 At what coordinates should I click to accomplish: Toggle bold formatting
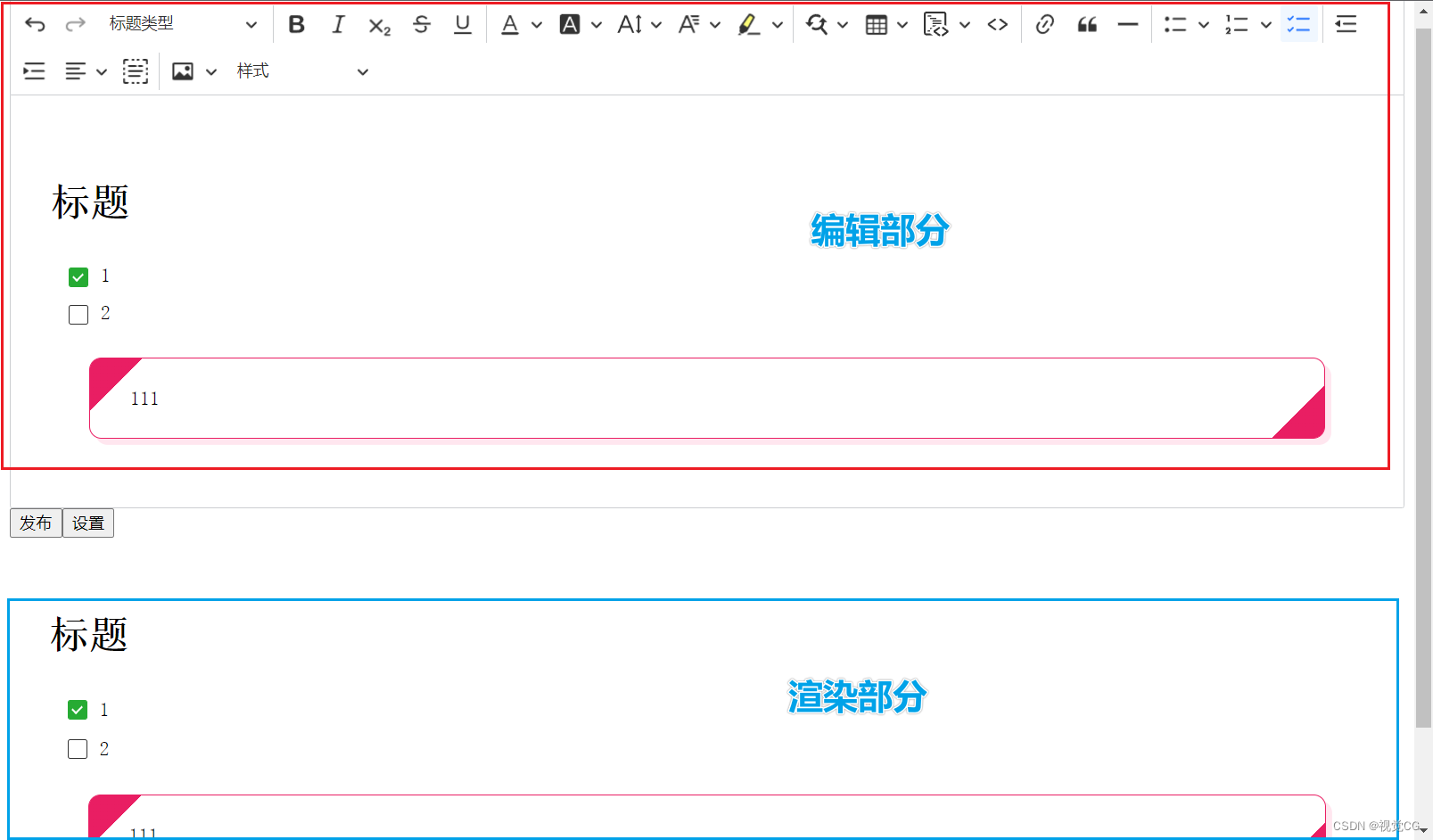(297, 24)
